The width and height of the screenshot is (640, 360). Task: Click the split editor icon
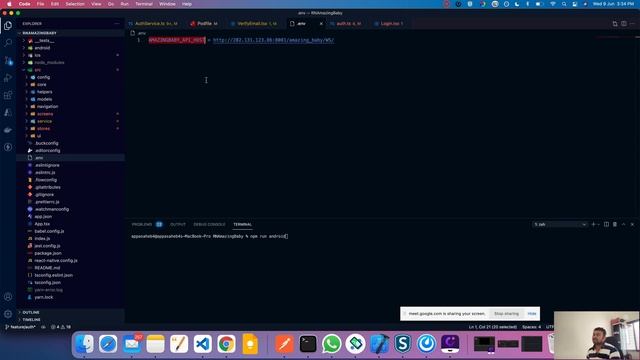tap(624, 24)
